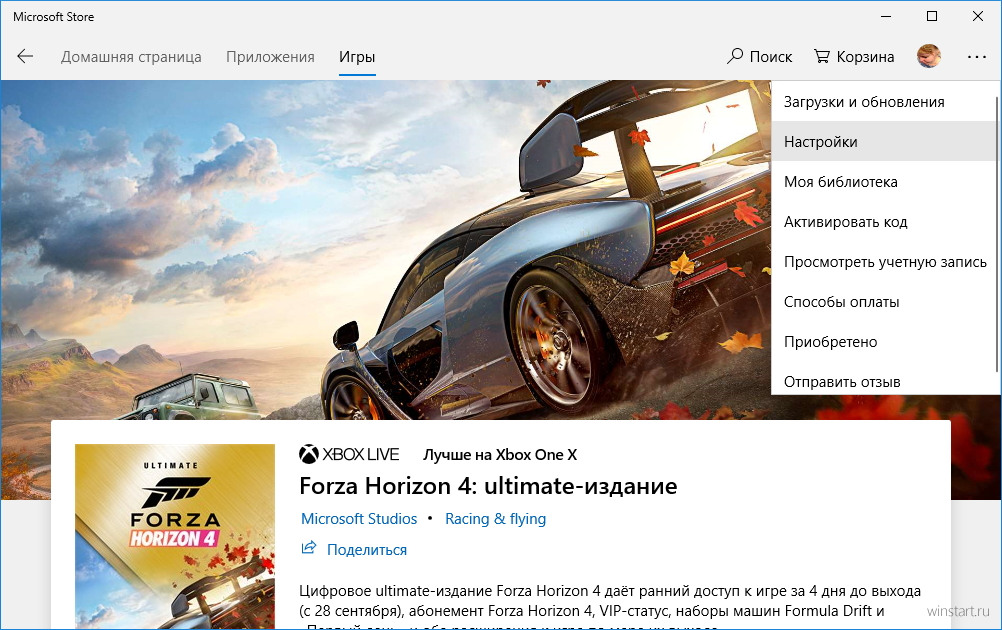Click the share icon beside Поделиться
The height and width of the screenshot is (630, 1002).
point(309,548)
